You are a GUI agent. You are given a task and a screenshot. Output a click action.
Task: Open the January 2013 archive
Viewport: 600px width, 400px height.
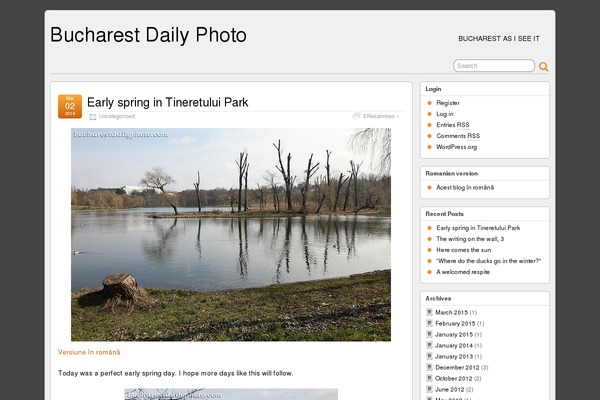click(x=454, y=356)
